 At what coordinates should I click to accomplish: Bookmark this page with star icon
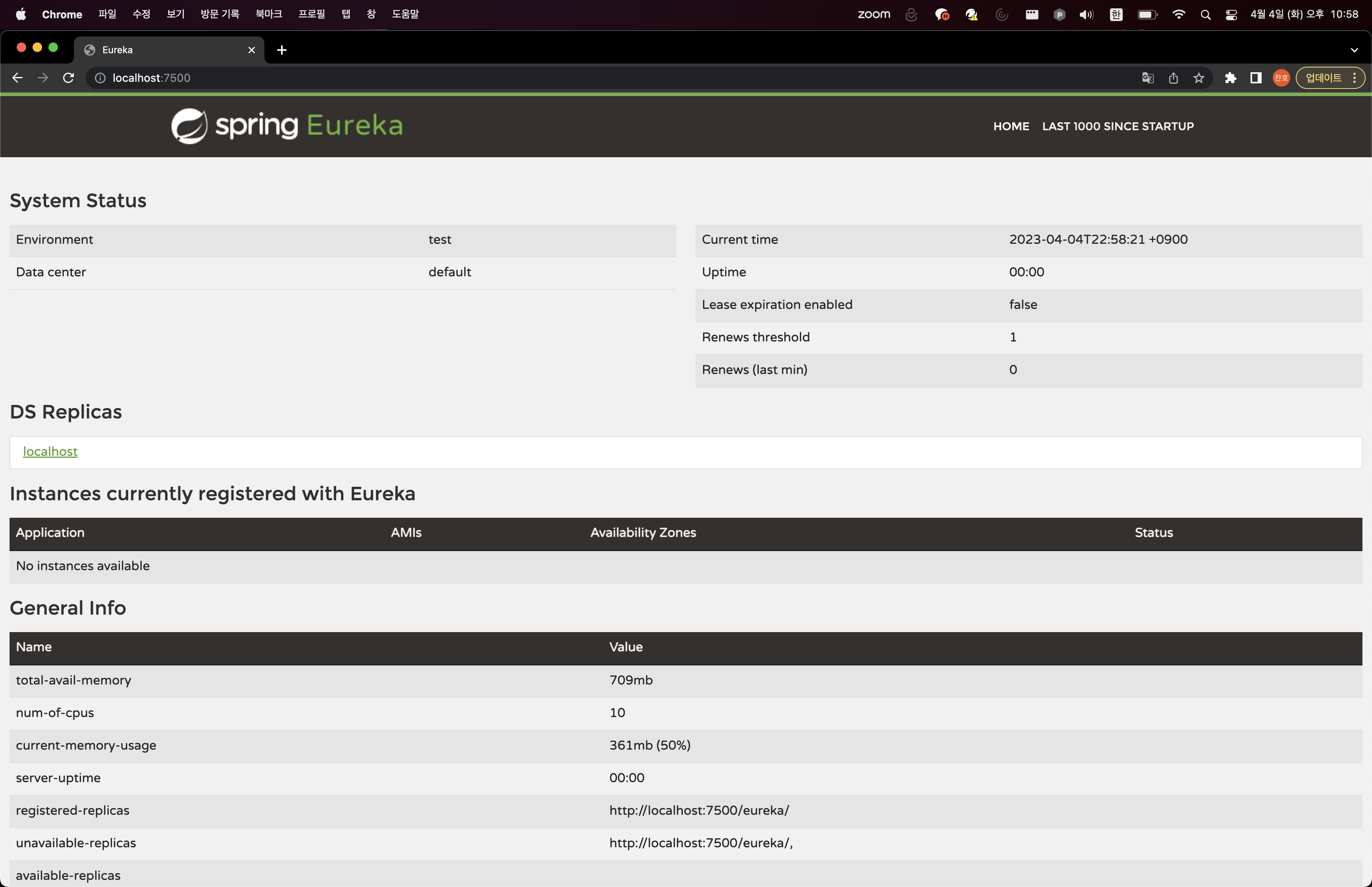tap(1199, 78)
